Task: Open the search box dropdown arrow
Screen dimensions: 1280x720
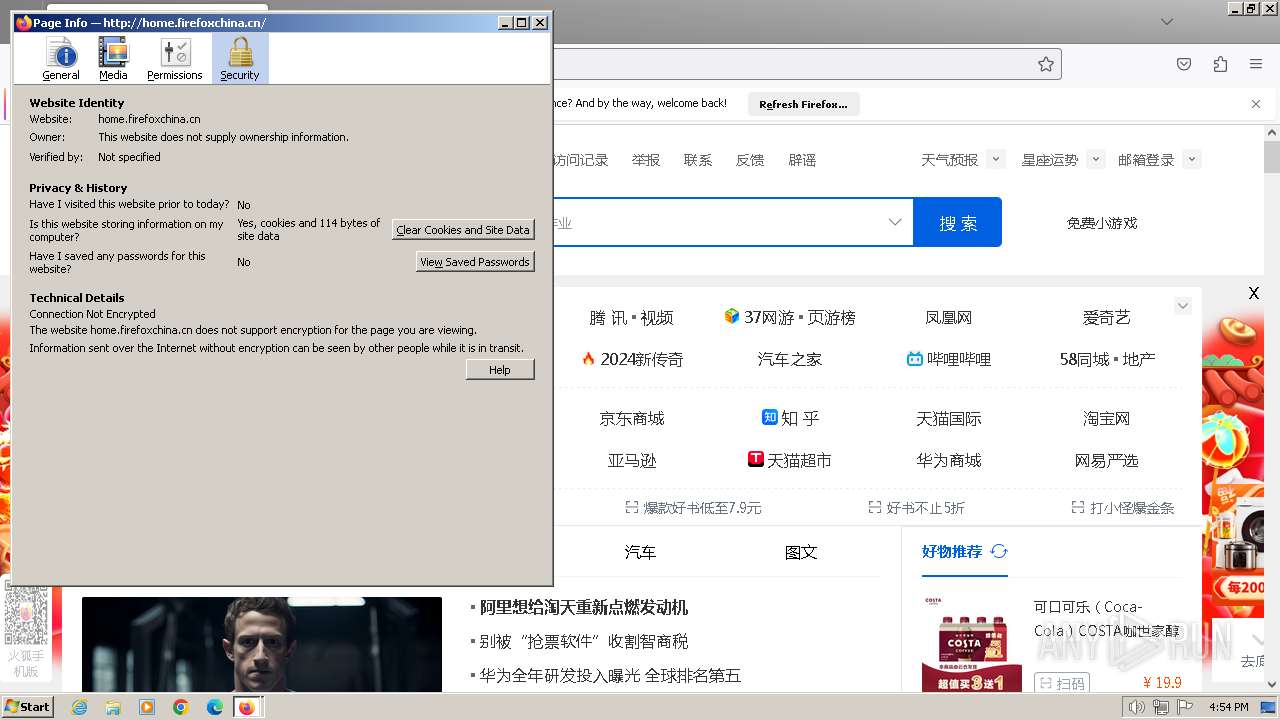Action: click(x=895, y=222)
